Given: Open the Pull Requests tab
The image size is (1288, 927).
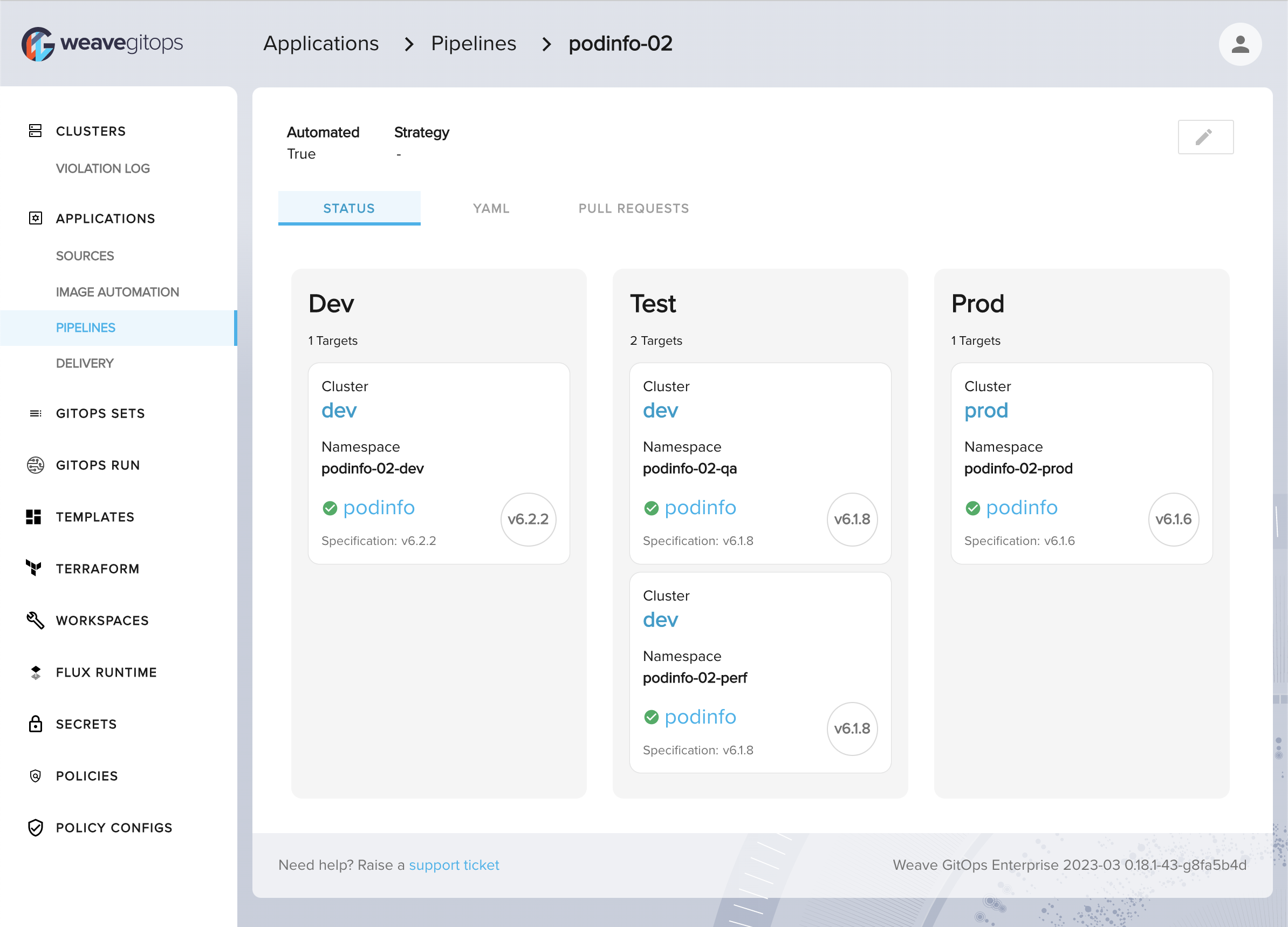Looking at the screenshot, I should (634, 208).
